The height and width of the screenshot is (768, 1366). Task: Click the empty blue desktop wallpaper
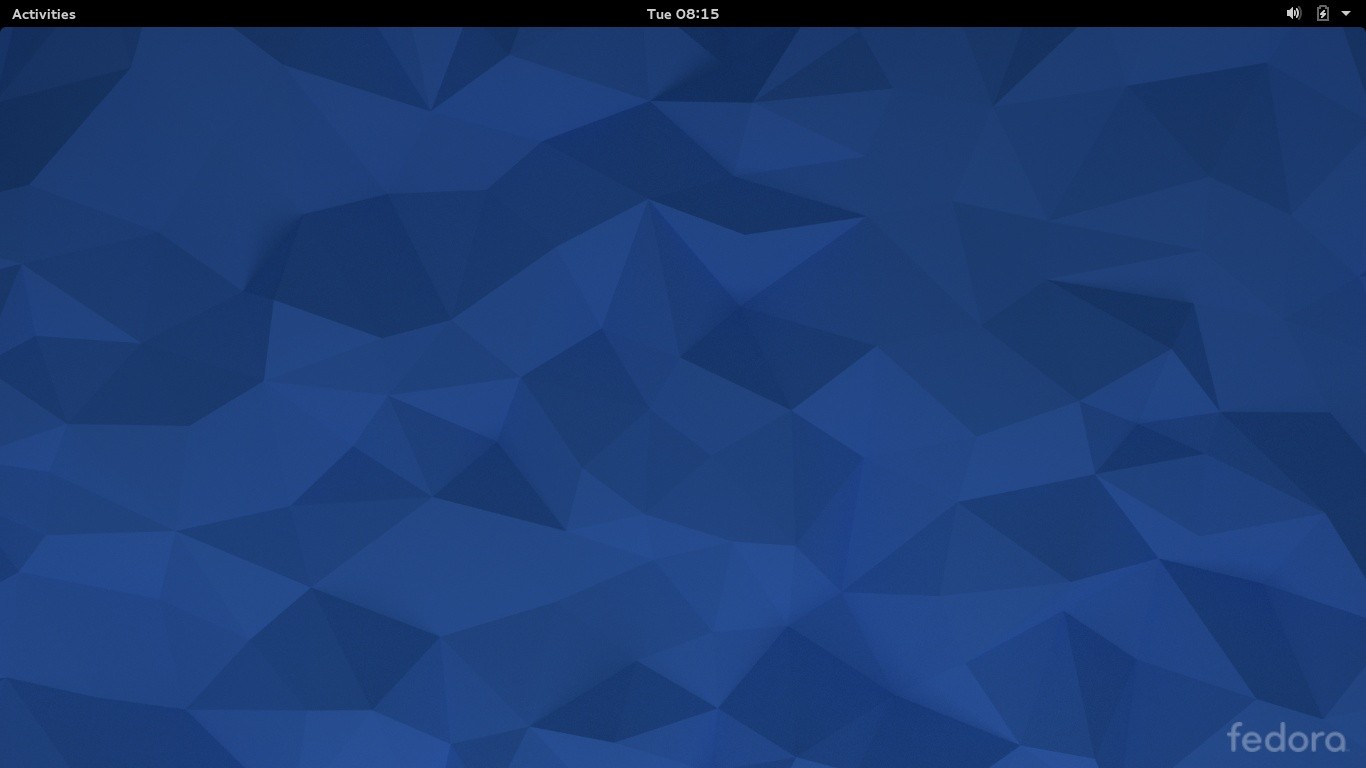[600, 400]
